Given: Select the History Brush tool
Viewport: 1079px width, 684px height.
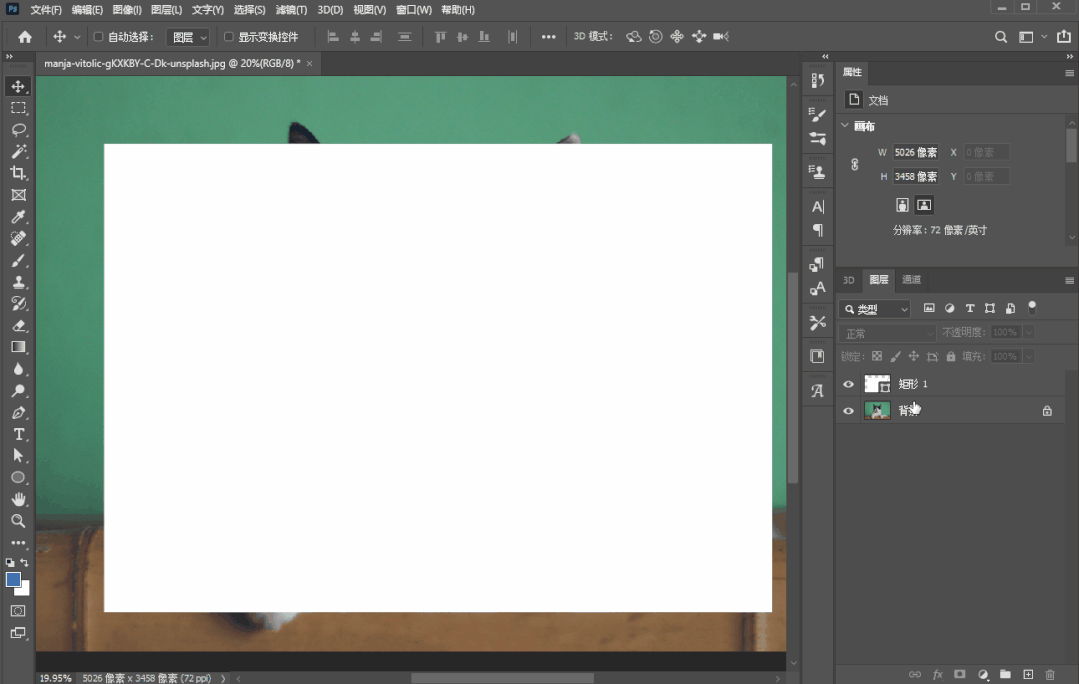Looking at the screenshot, I should pos(19,303).
